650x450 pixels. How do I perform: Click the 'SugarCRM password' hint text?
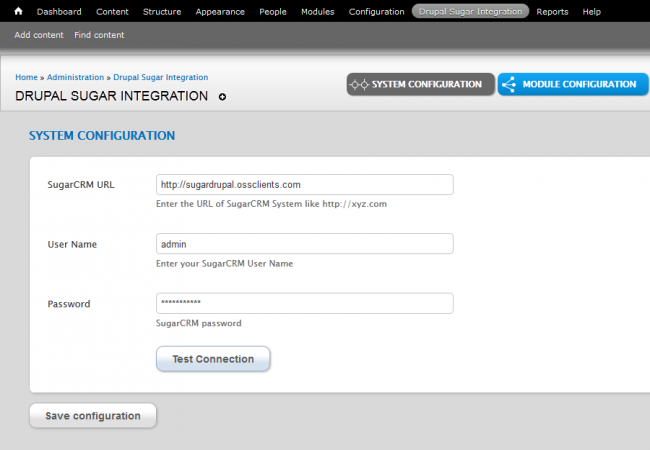(199, 323)
